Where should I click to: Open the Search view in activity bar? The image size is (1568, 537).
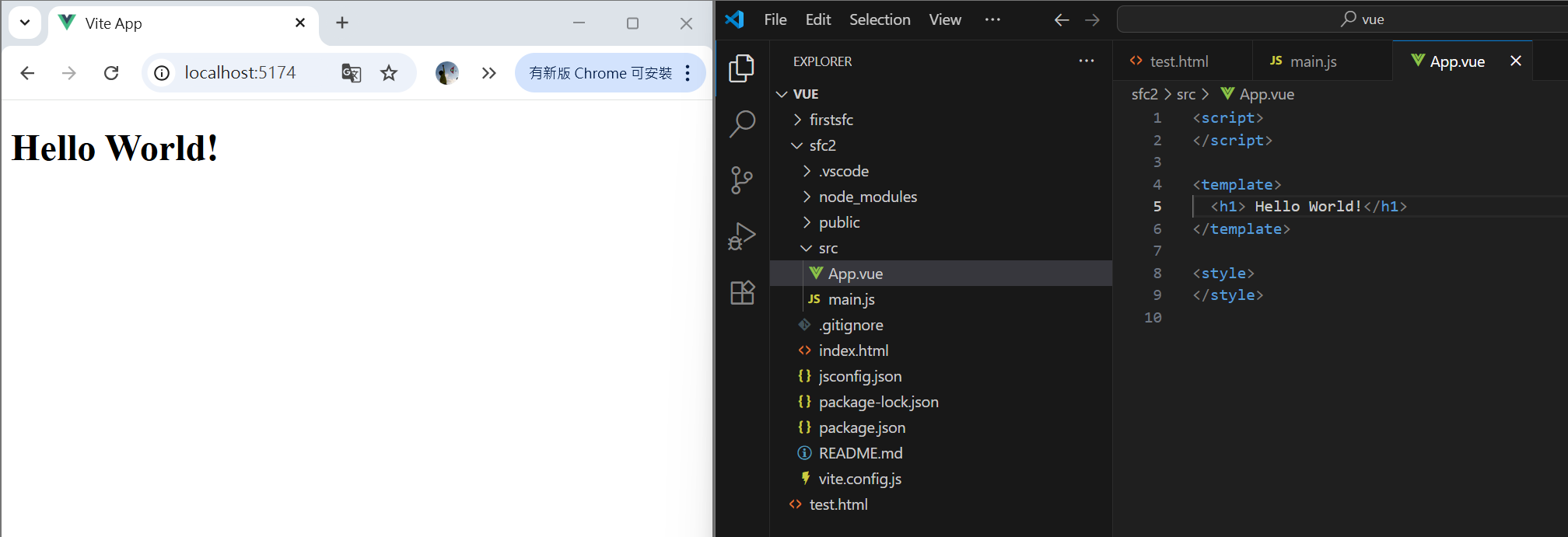click(742, 124)
